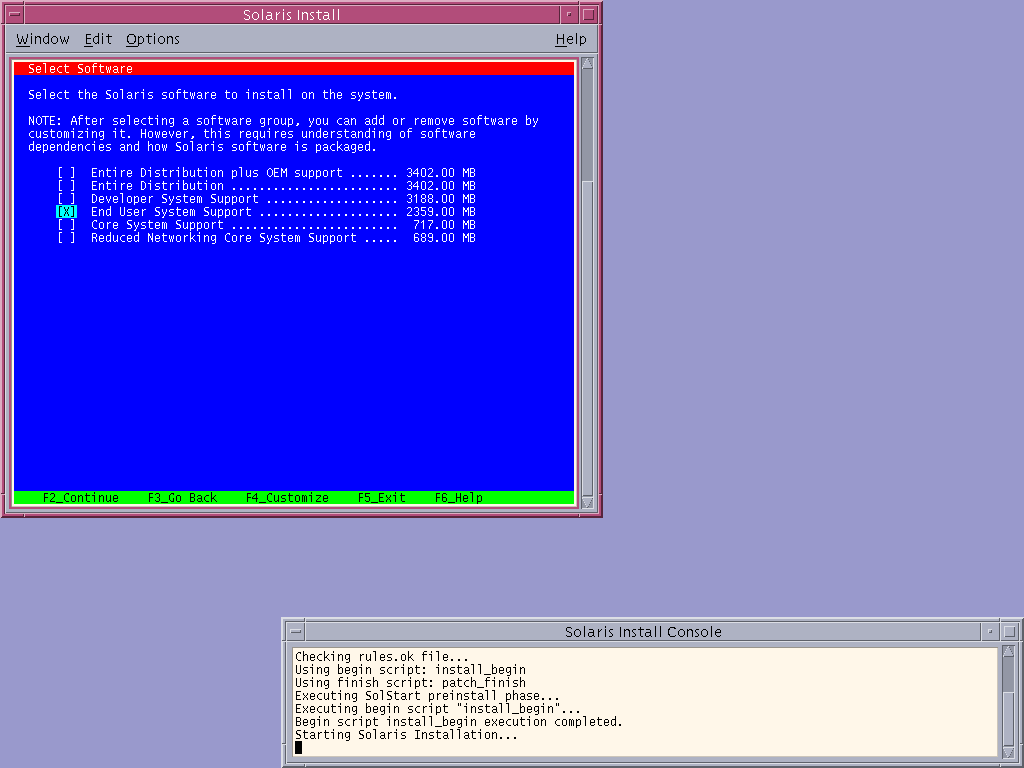
Task: Click up arrow of Solaris Install scrollbar
Action: coord(587,63)
